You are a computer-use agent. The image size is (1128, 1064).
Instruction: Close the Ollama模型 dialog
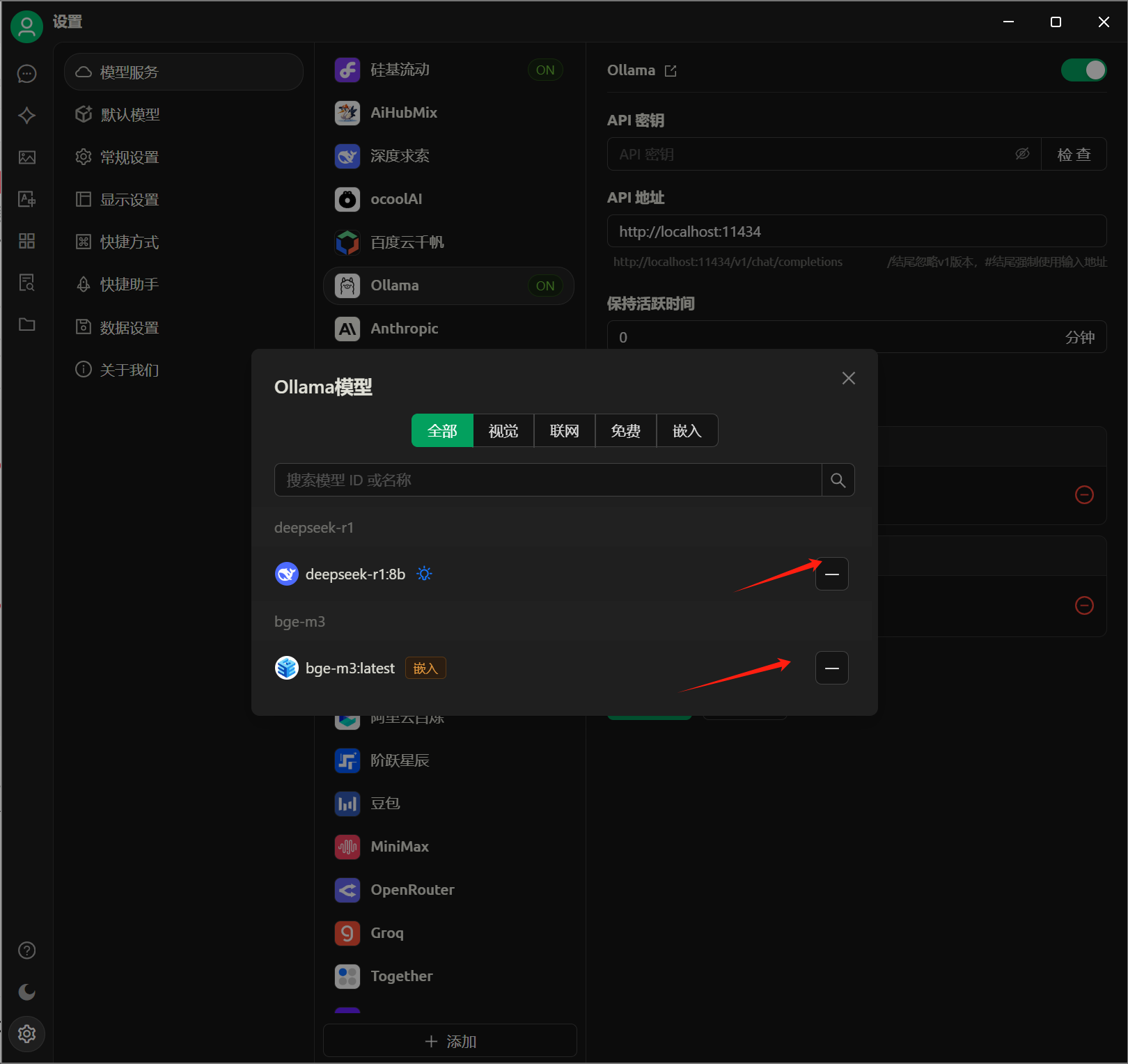click(x=848, y=378)
